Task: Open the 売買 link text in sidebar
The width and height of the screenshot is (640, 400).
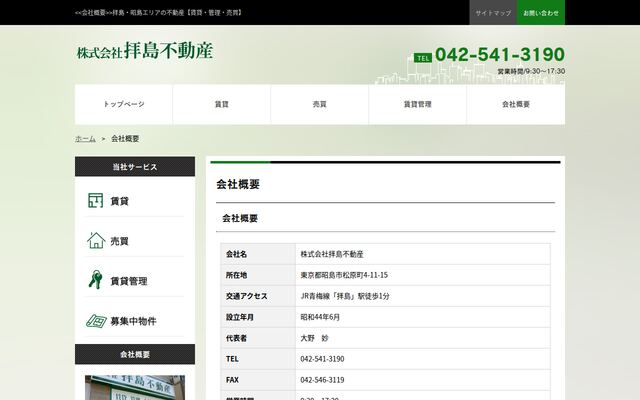Action: click(120, 241)
